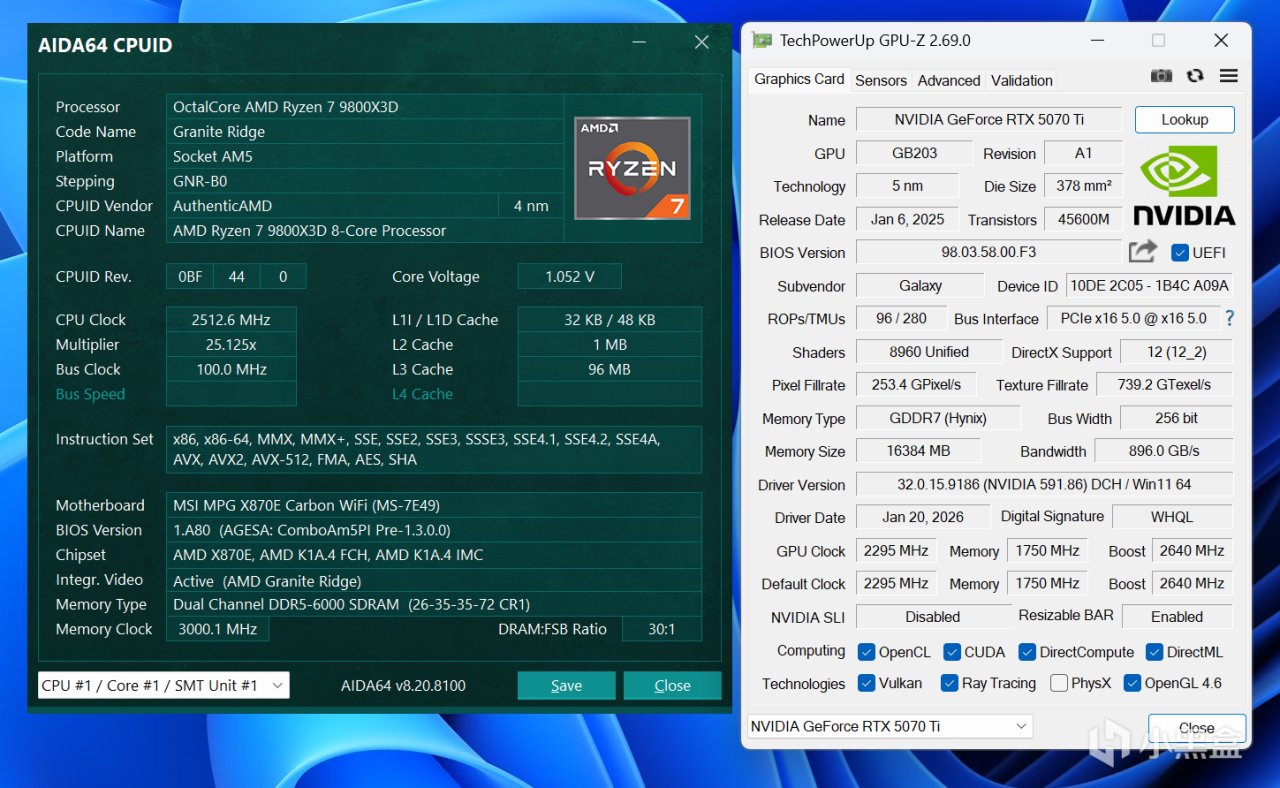This screenshot has height=788, width=1280.
Task: Toggle the DirectCompute checkbox
Action: click(1027, 652)
